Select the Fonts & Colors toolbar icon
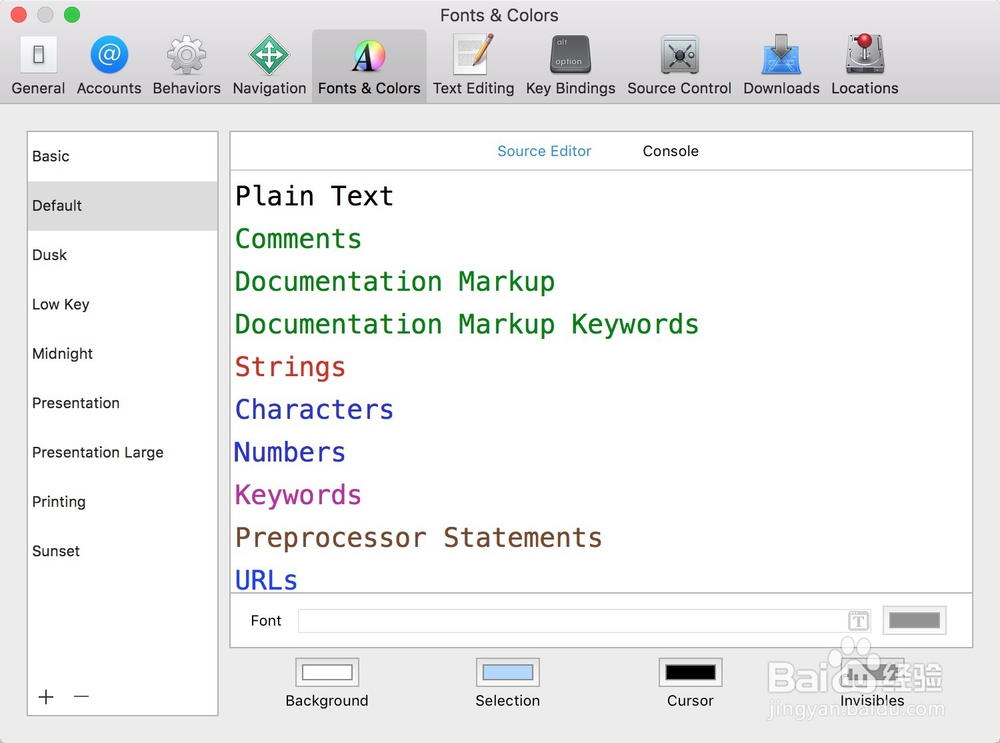This screenshot has height=743, width=1000. click(369, 65)
